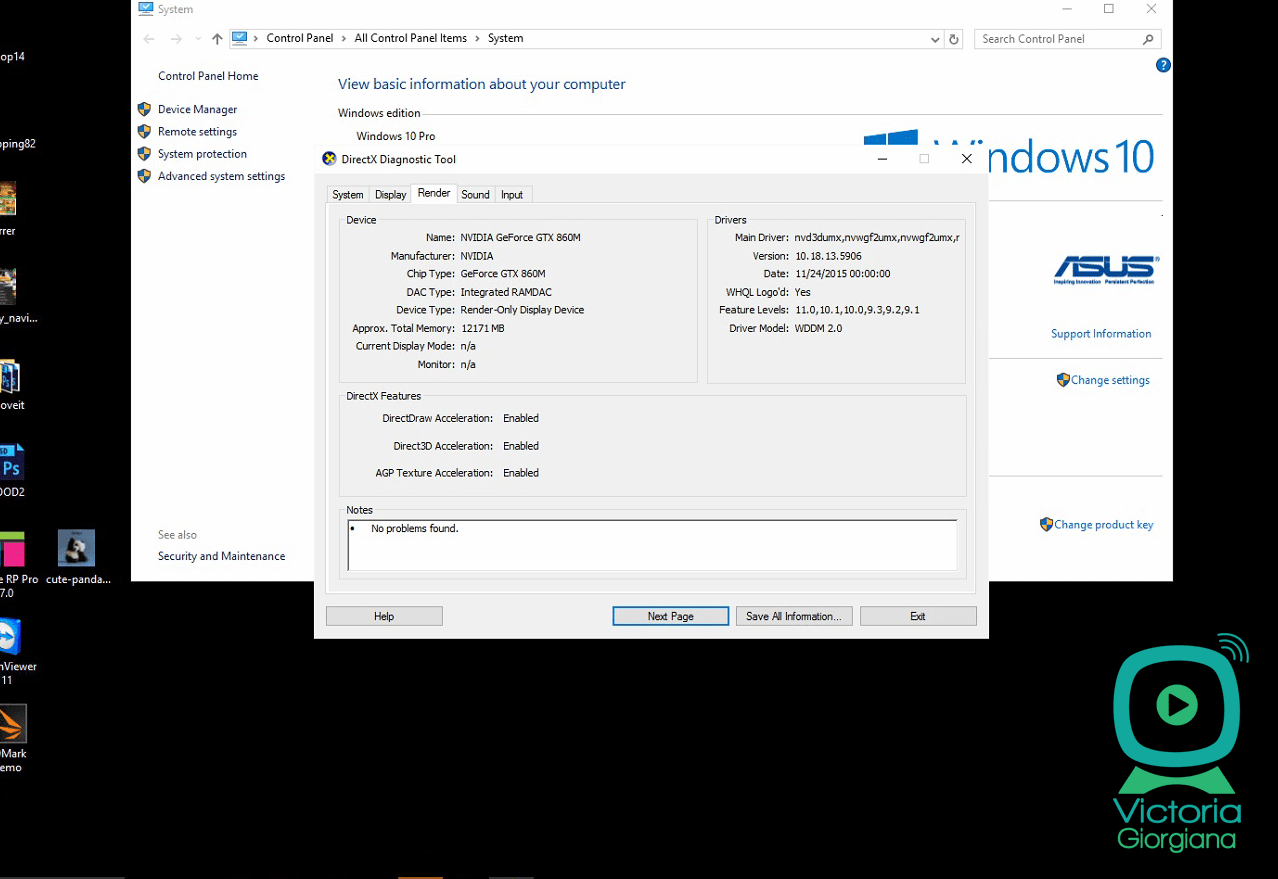Viewport: 1278px width, 879px height.
Task: Click 'No problems found.' in Notes box
Action: click(414, 528)
